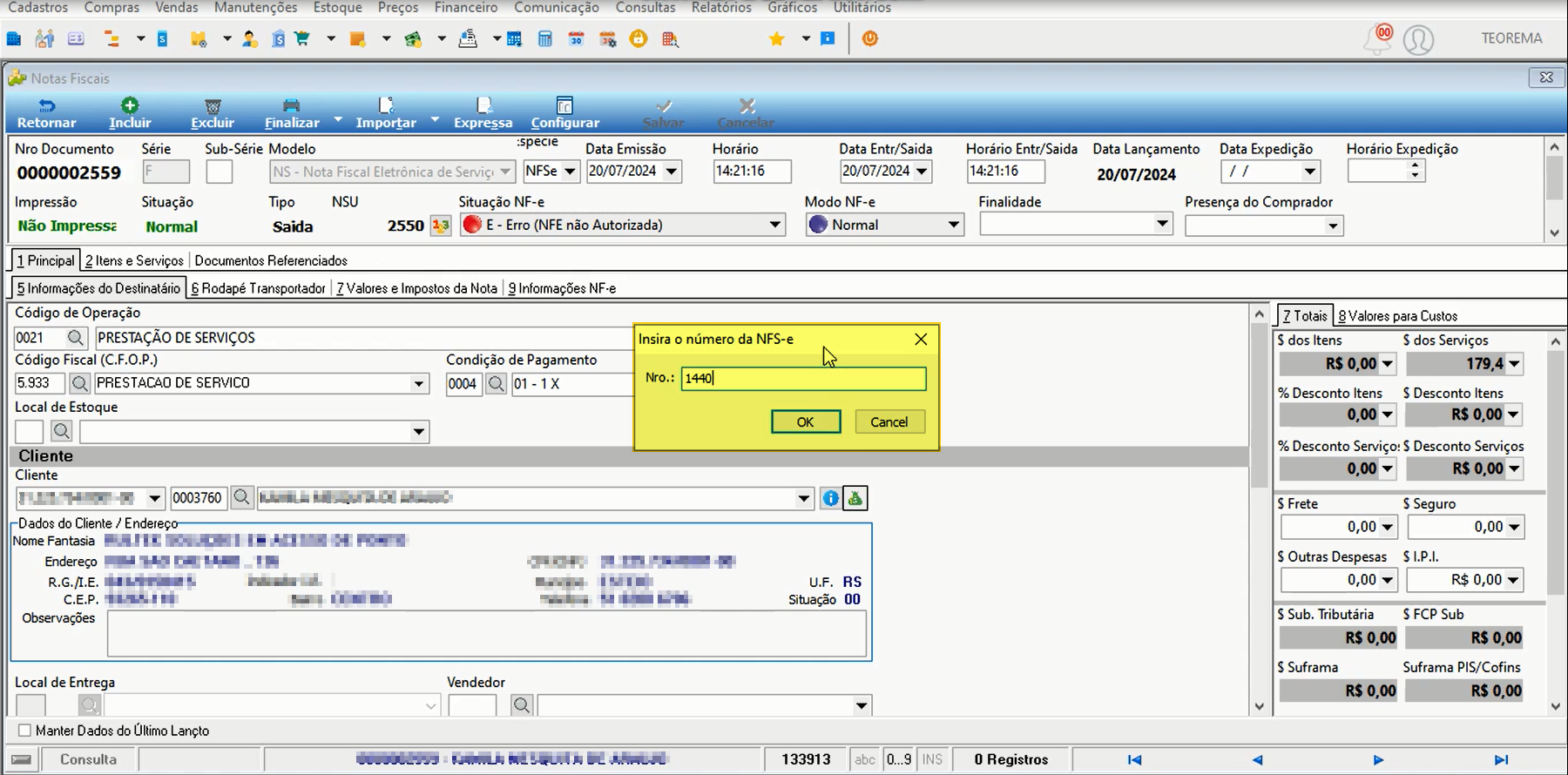
Task: Open the Valores e Impostos da Nota tab
Action: 416,288
